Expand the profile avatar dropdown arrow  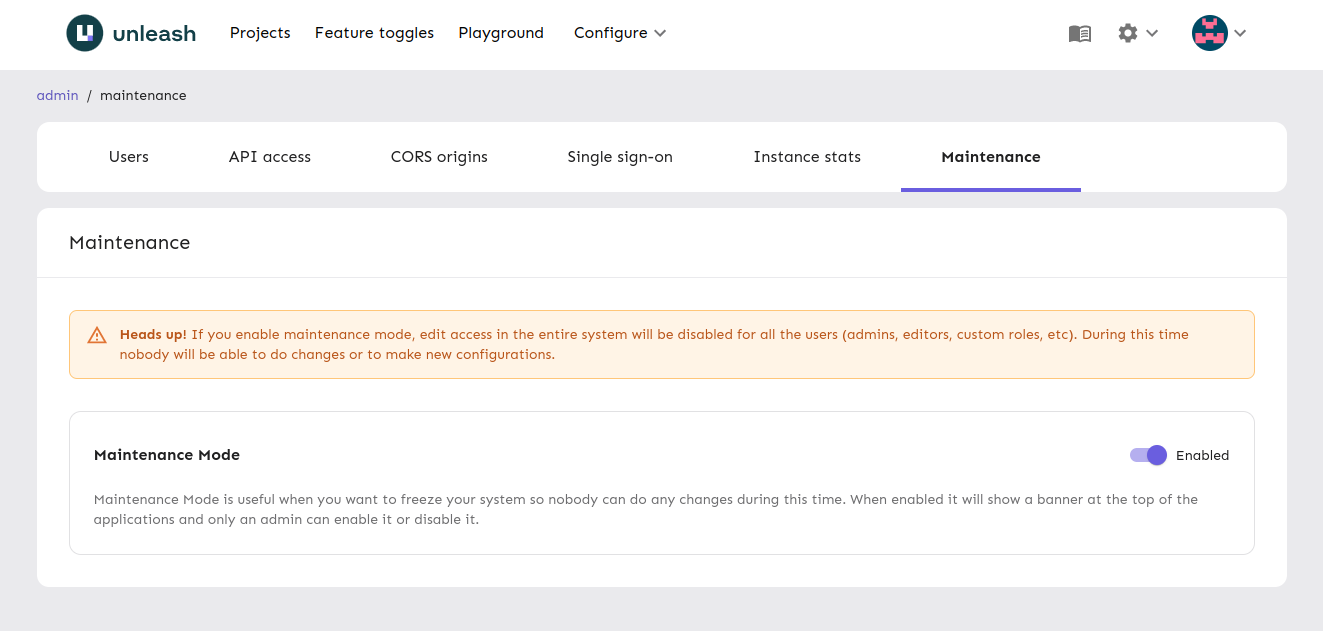coord(1240,33)
